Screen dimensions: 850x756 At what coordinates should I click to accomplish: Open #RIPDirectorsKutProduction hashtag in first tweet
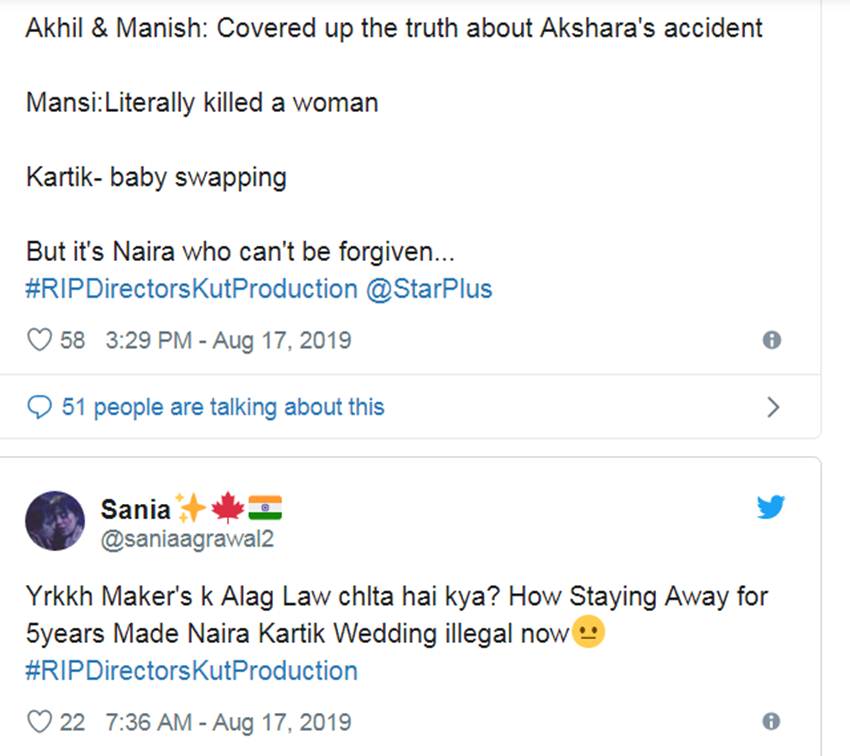[191, 289]
